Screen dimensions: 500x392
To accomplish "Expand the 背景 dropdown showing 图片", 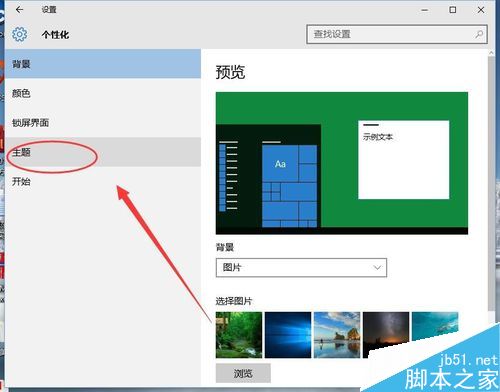I will click(301, 267).
